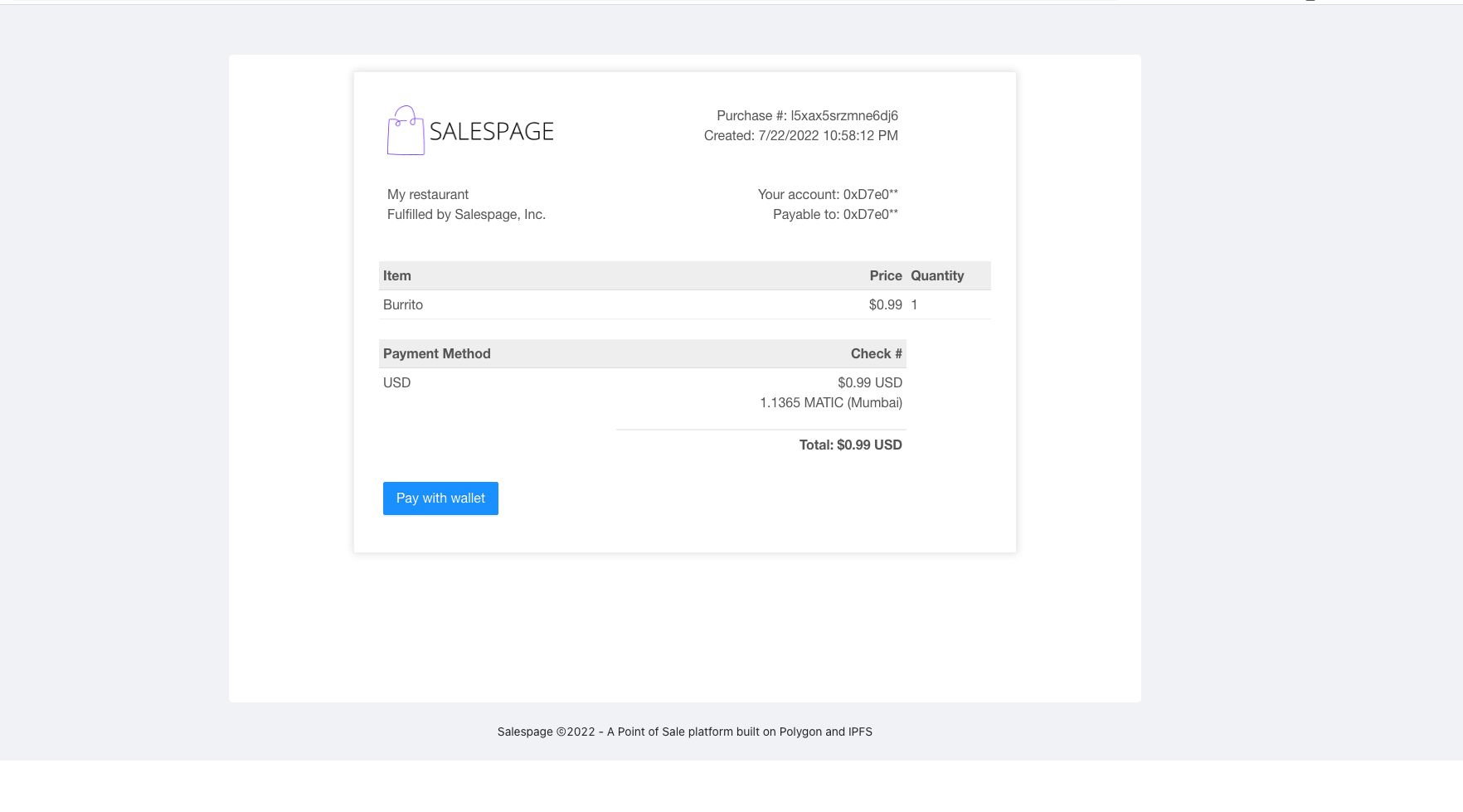This screenshot has width=1463, height=812.
Task: Click the Burrito quantity 1 cell
Action: (914, 305)
